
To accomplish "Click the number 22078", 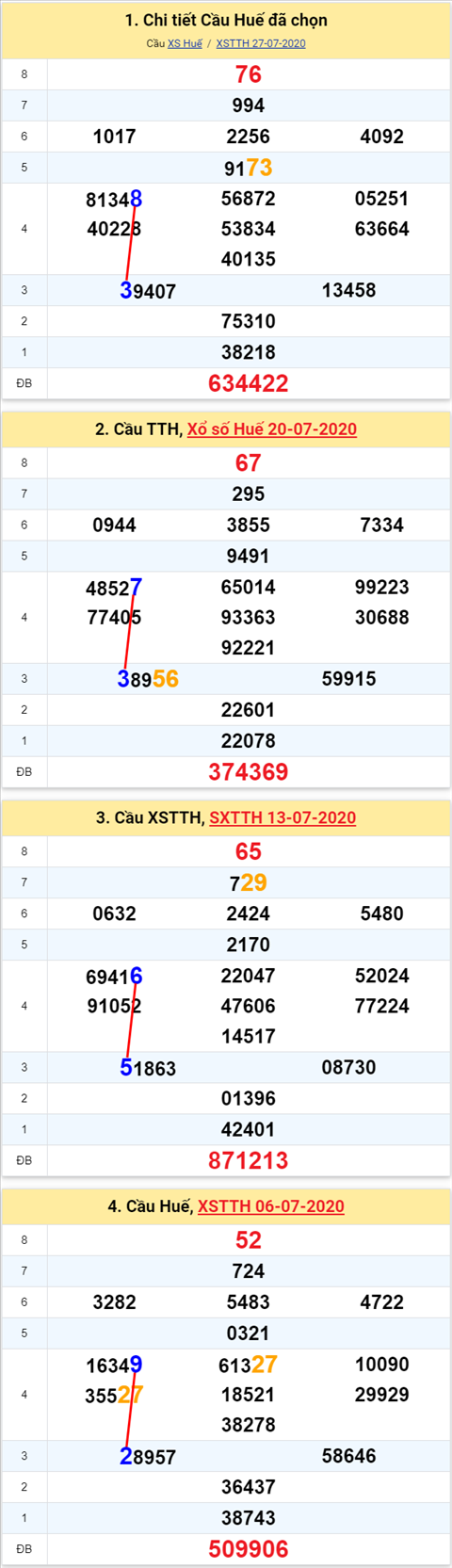I will coord(249,741).
